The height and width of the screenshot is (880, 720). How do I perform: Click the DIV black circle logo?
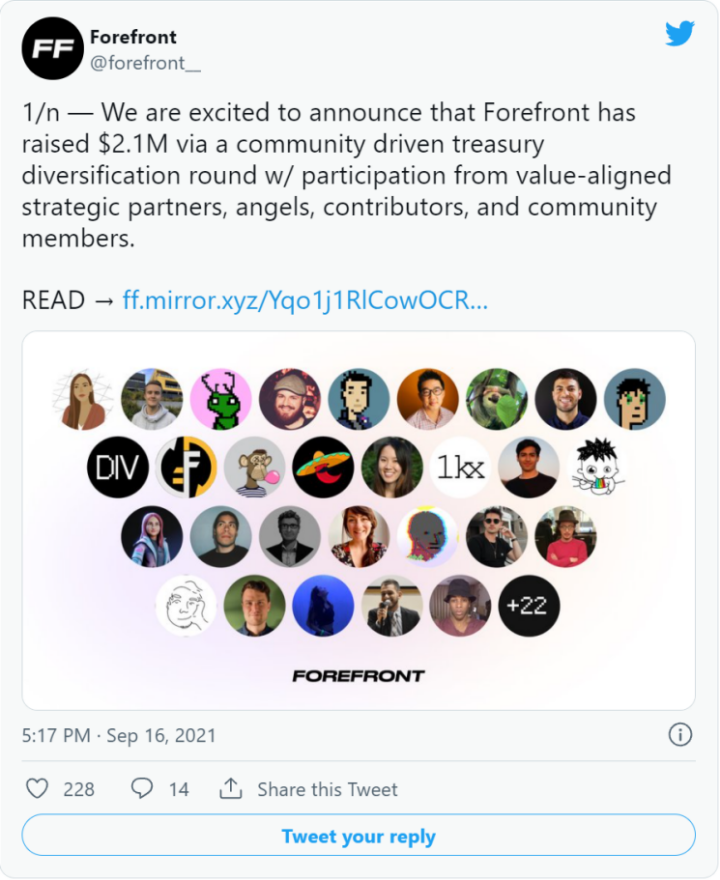pyautogui.click(x=118, y=468)
